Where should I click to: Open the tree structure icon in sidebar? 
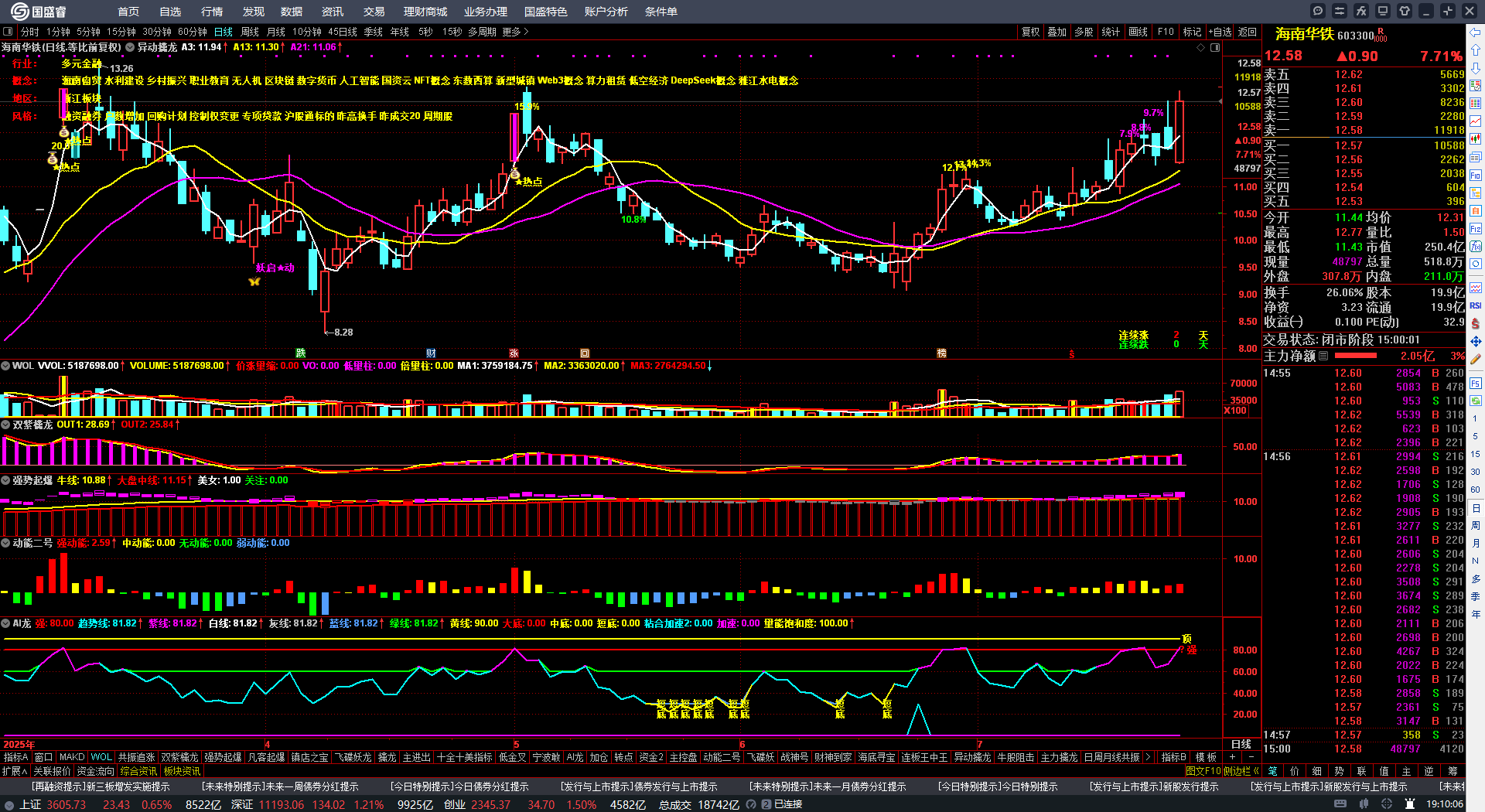[1476, 193]
